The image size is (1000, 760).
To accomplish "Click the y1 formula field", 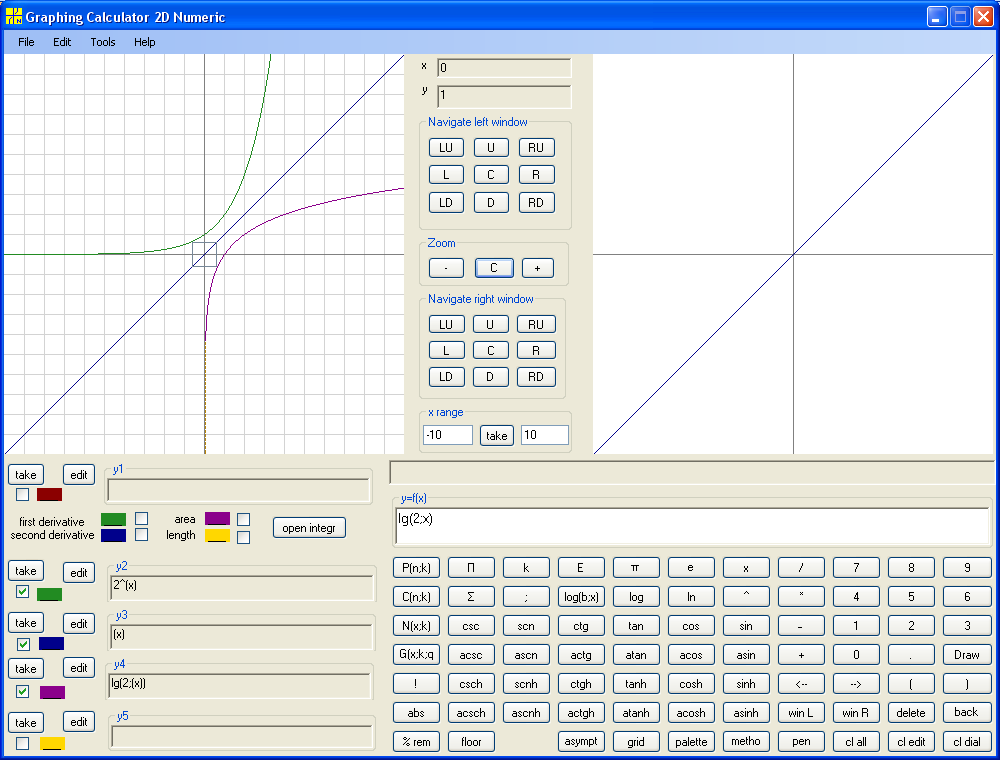I will pos(239,490).
